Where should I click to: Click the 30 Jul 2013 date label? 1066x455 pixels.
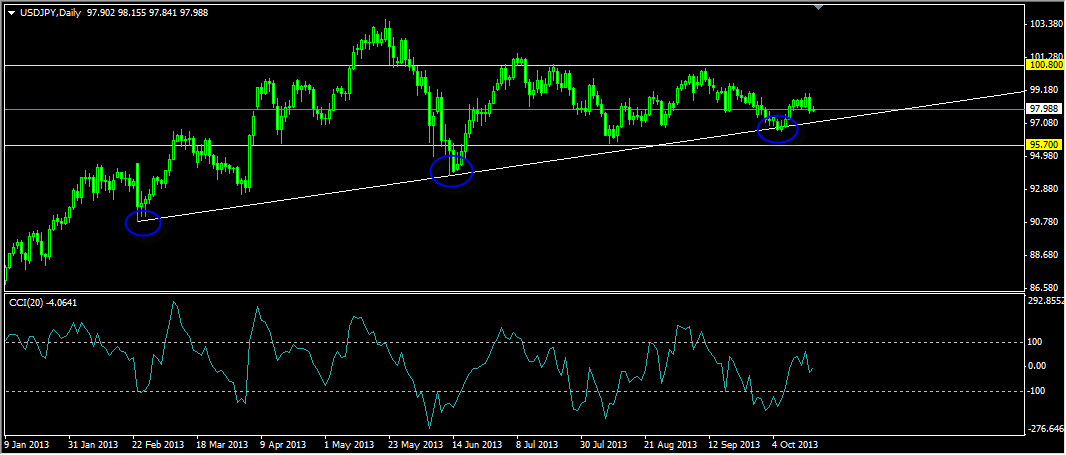click(604, 444)
